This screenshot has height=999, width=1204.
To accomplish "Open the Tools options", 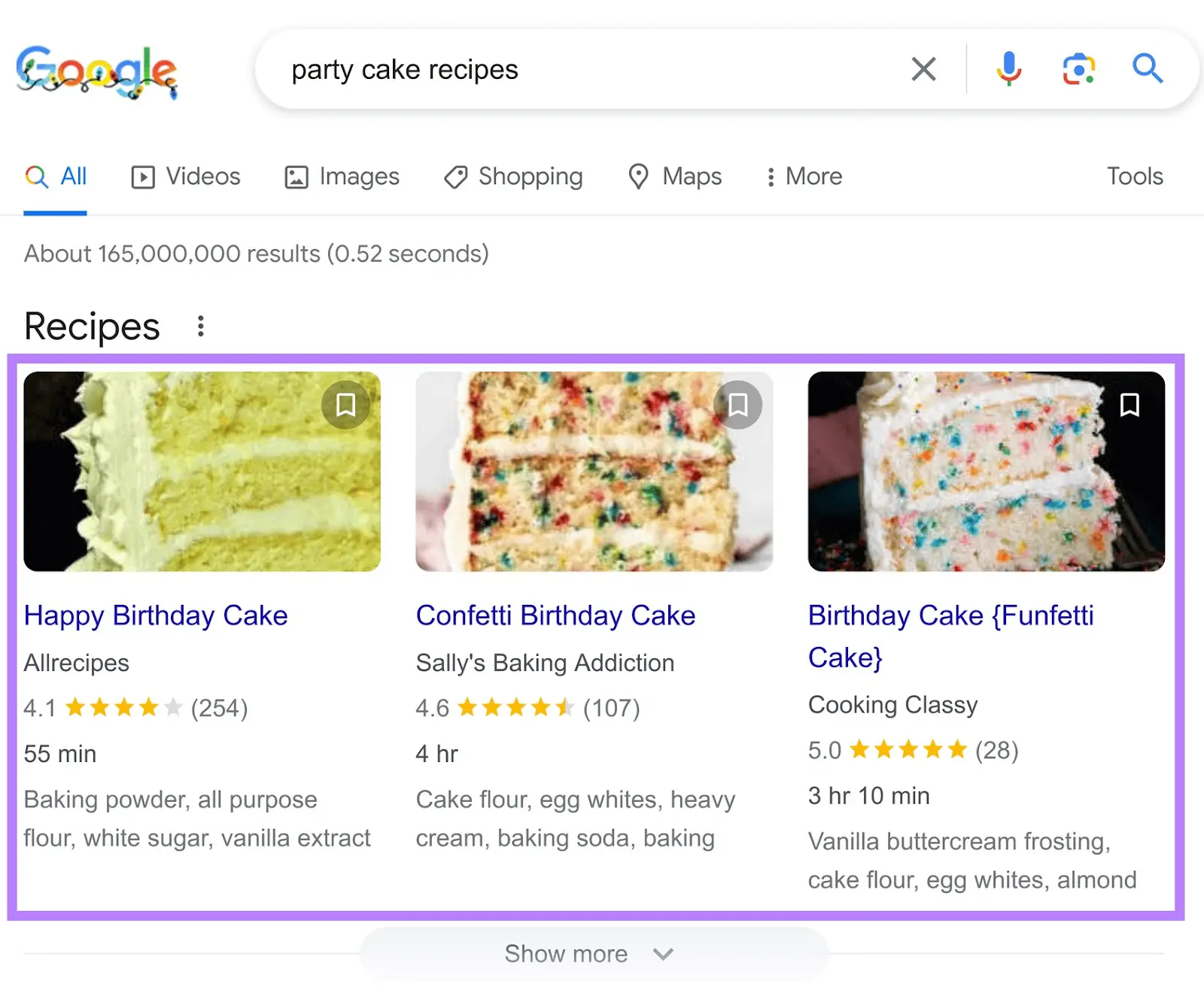I will [1134, 177].
